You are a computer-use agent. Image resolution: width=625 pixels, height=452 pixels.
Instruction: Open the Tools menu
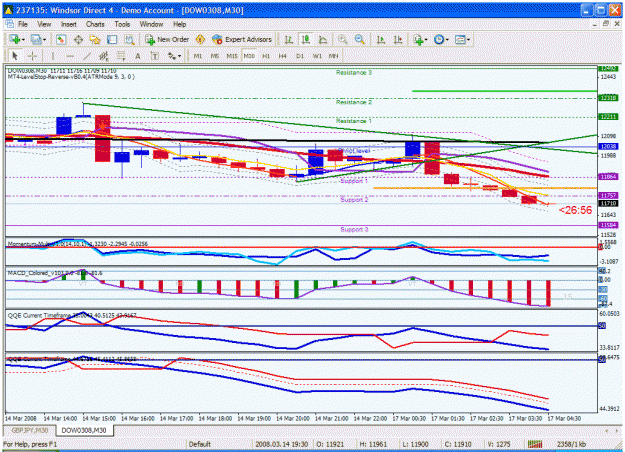point(122,24)
